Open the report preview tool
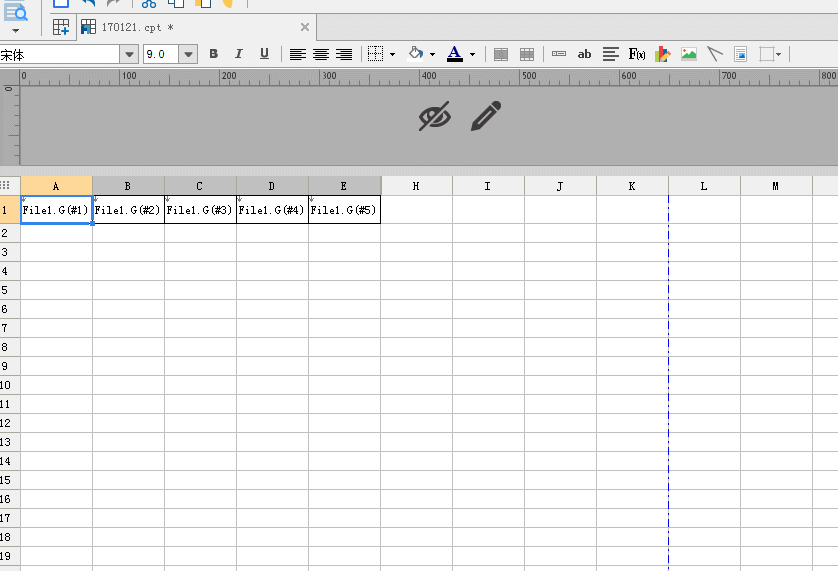Image resolution: width=838 pixels, height=571 pixels. point(15,12)
